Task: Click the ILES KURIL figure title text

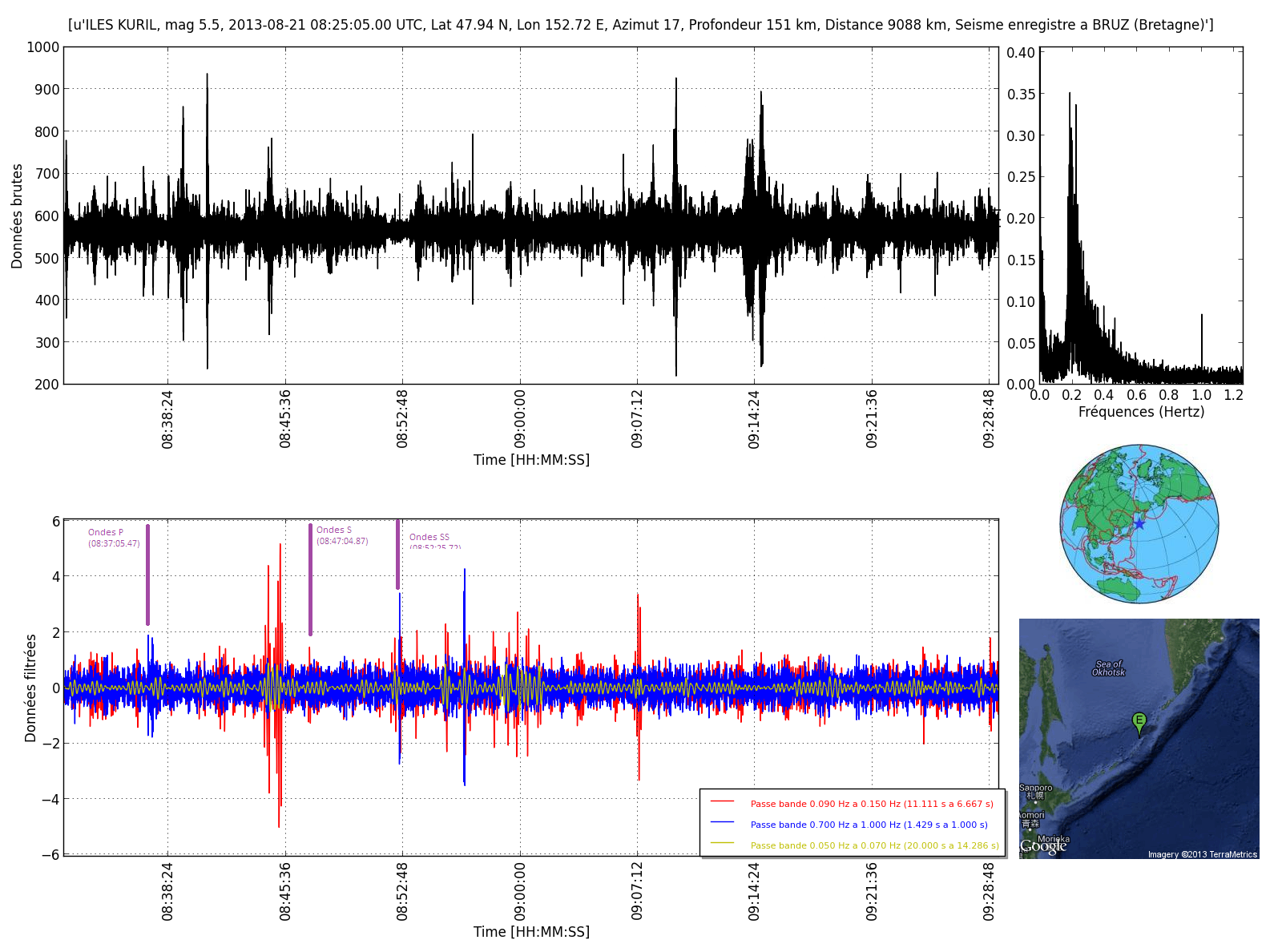Action: 641,25
